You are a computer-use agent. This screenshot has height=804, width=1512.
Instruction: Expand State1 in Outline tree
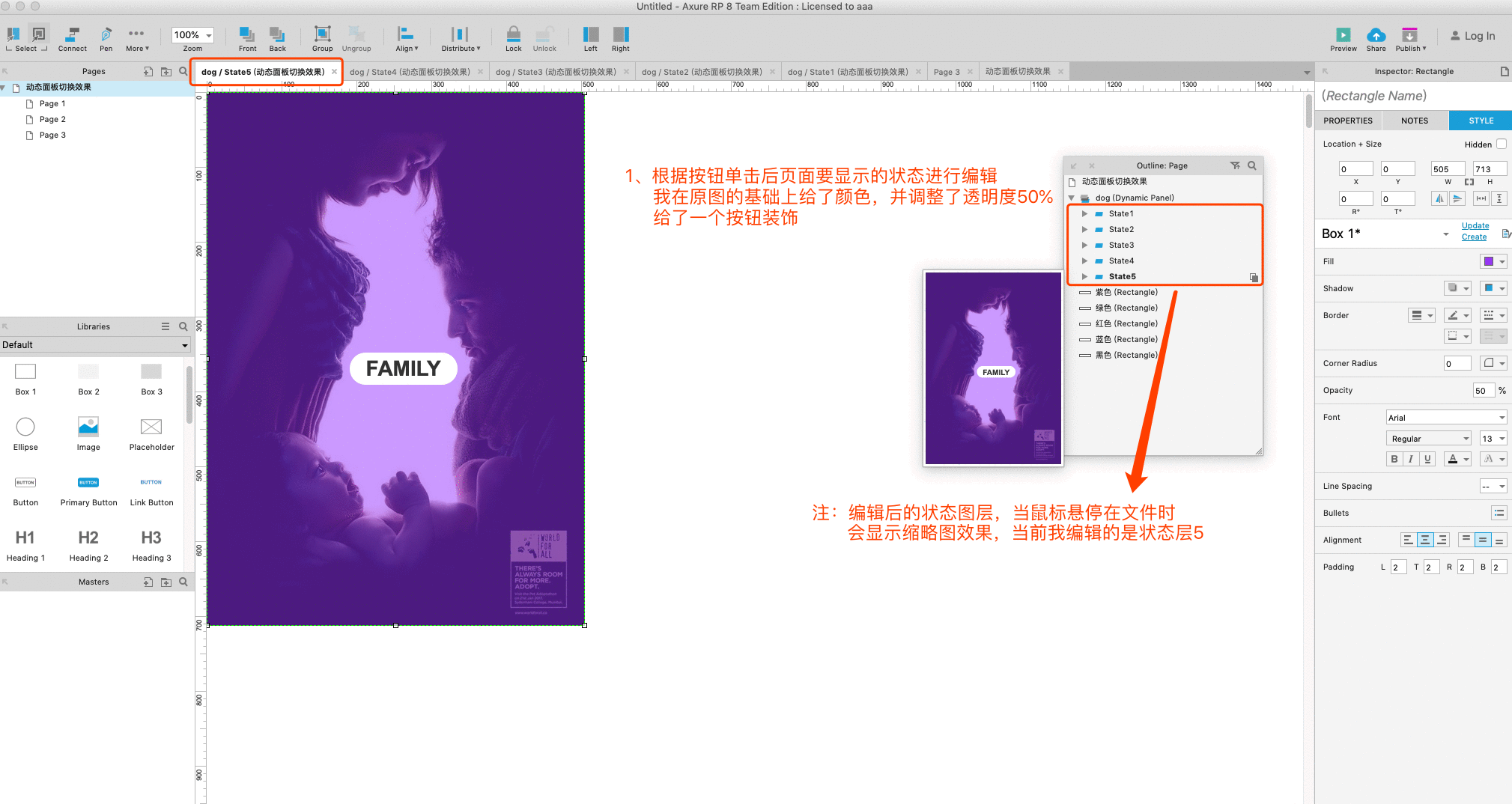point(1084,214)
